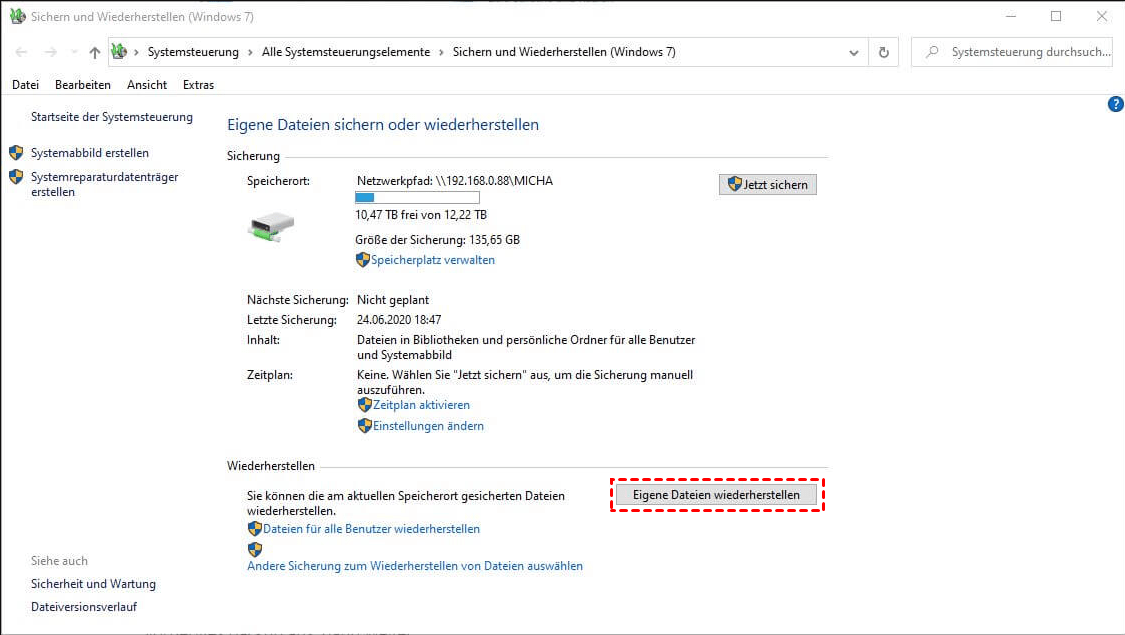
Task: Click shield icon beside Systemreparaturdatenträger erstellen
Action: (16, 177)
